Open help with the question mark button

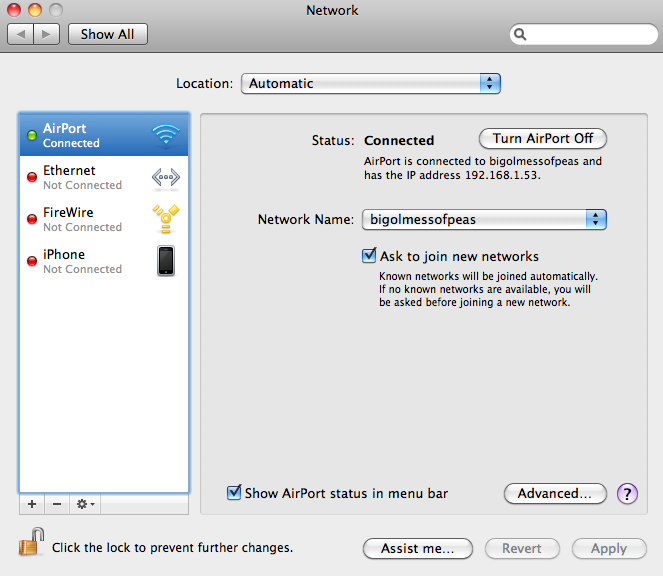tap(627, 494)
